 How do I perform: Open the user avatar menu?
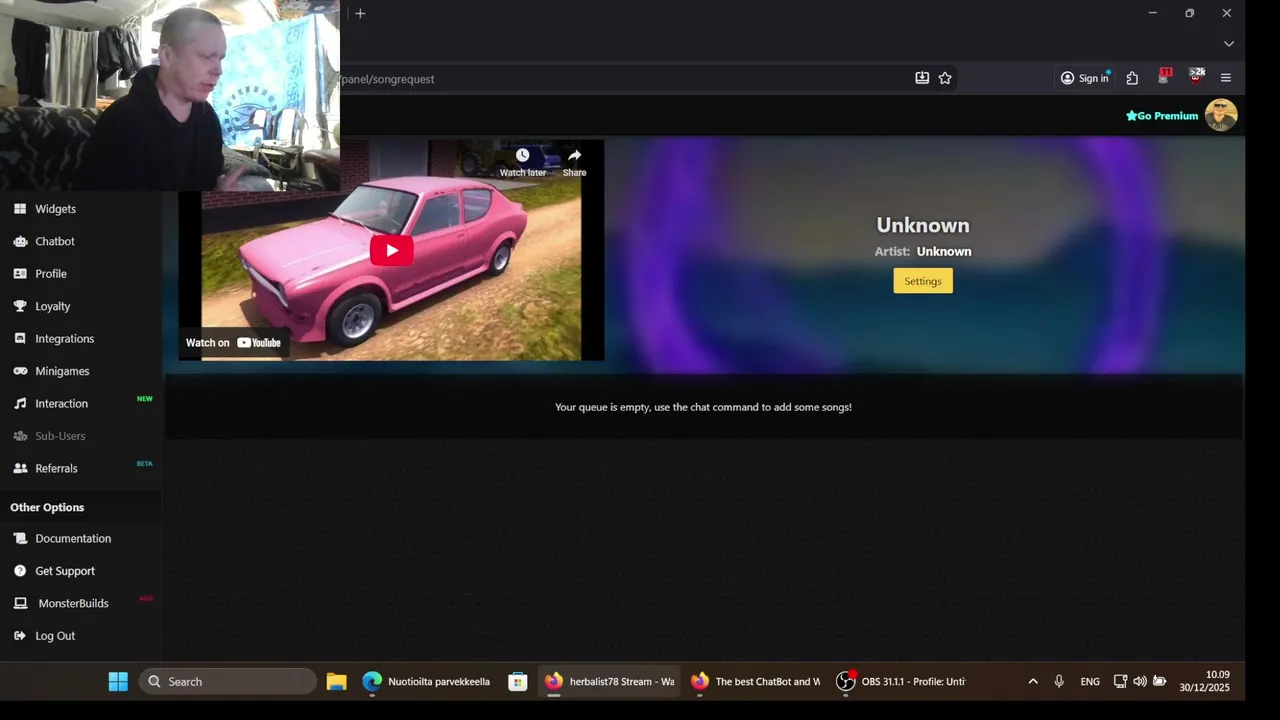click(x=1221, y=115)
